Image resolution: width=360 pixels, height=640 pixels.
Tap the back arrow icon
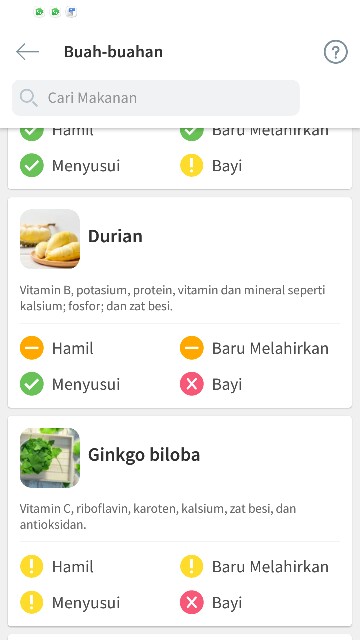point(27,52)
